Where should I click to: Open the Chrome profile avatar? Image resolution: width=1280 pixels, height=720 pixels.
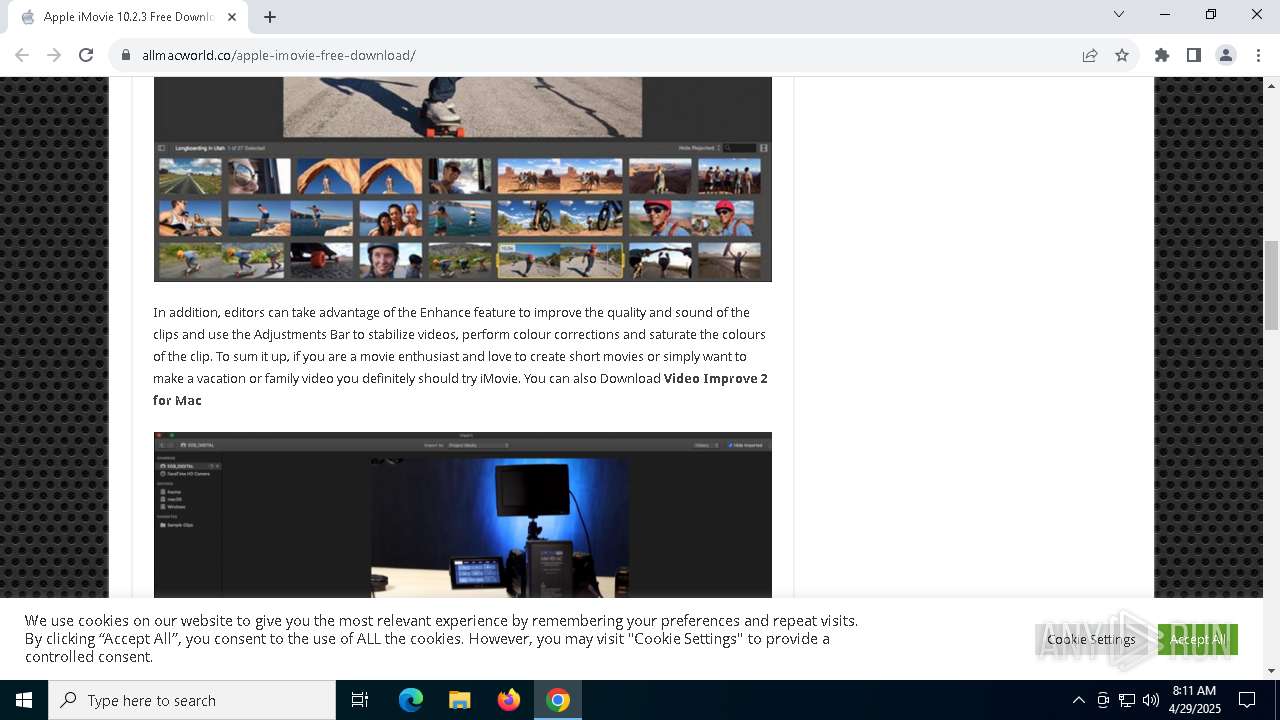1226,55
